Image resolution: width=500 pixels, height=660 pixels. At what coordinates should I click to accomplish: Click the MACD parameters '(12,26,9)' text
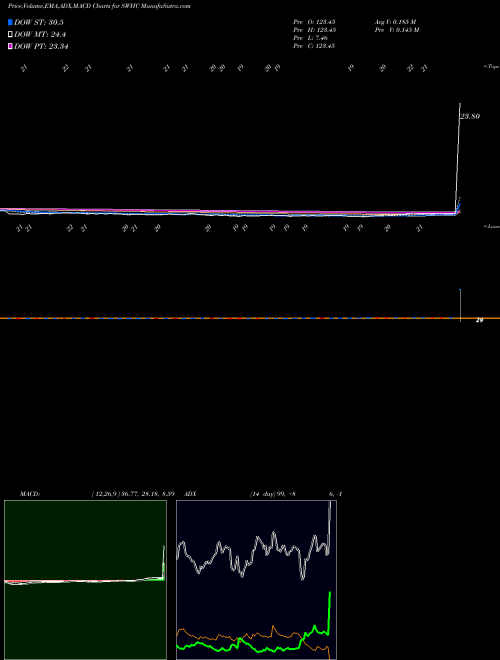click(106, 494)
